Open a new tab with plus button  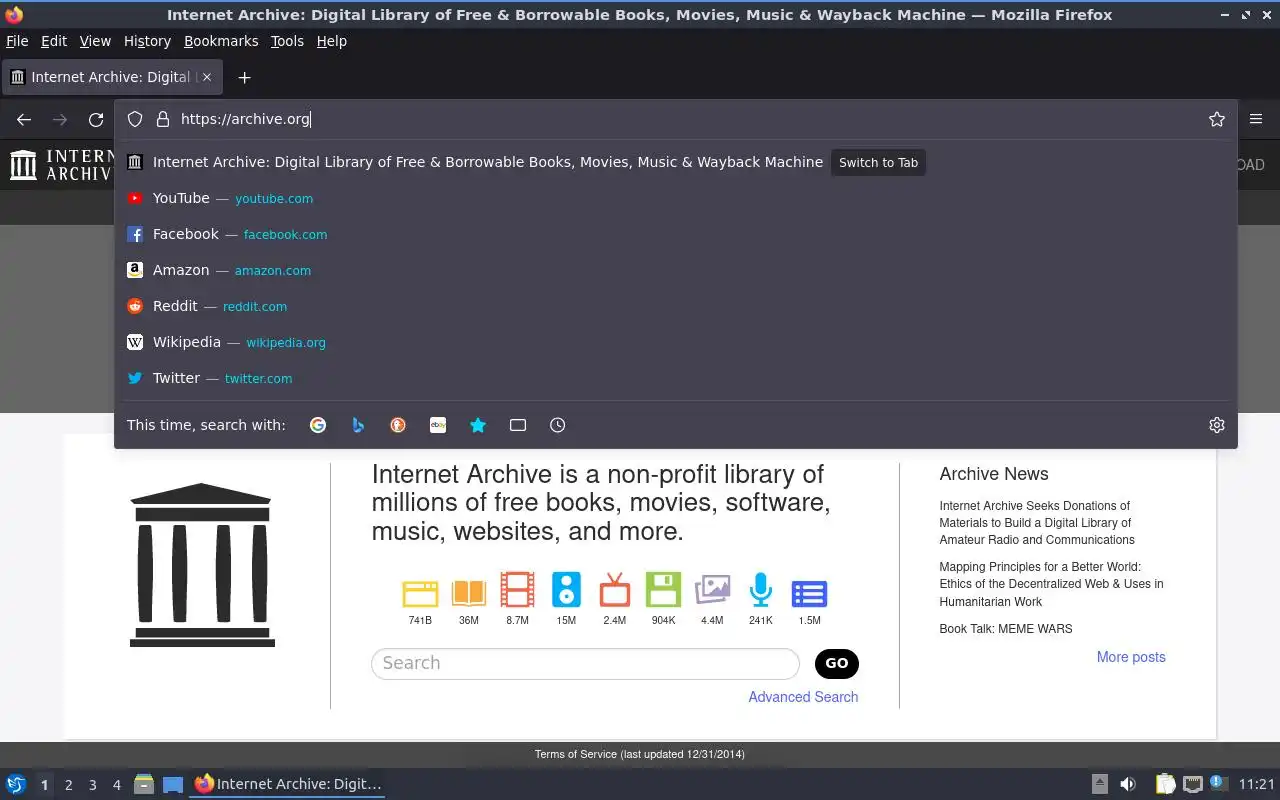coord(244,77)
